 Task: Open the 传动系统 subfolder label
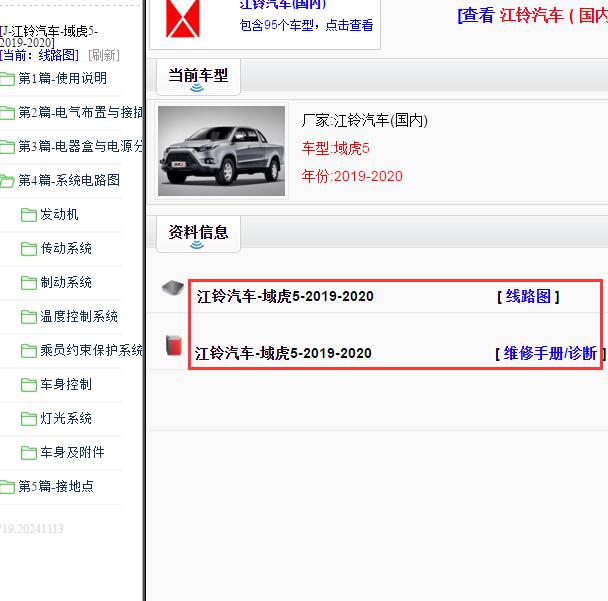point(66,248)
